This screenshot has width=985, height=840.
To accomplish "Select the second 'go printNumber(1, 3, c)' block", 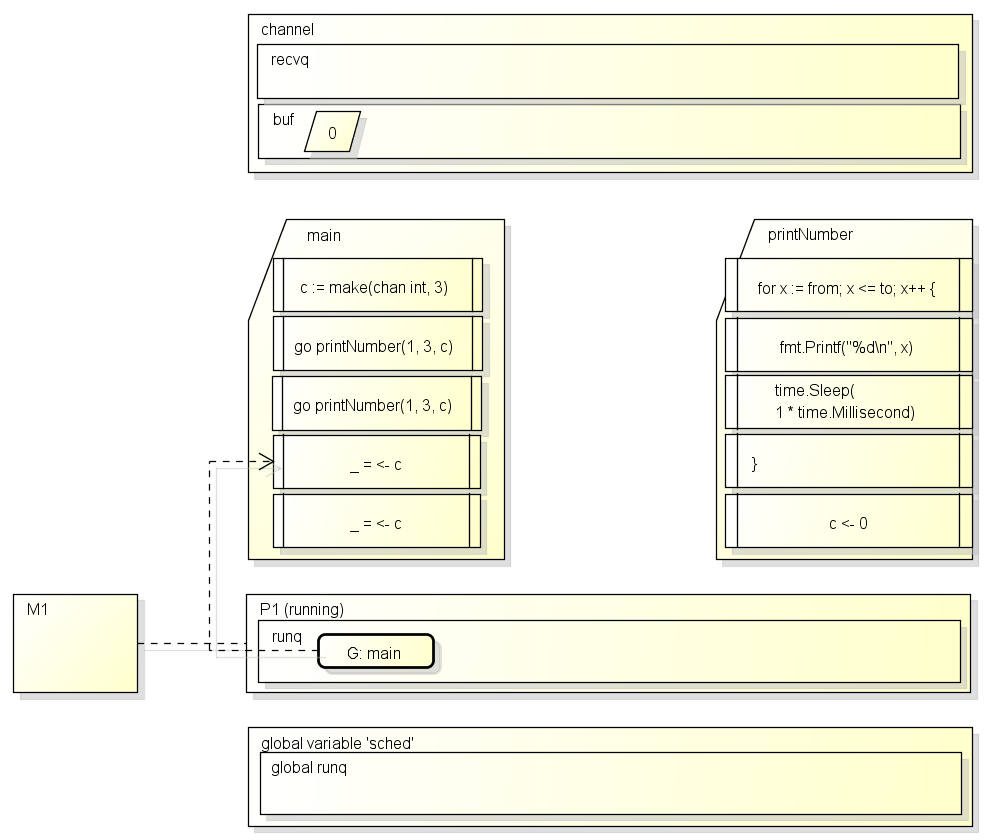I will pos(376,403).
